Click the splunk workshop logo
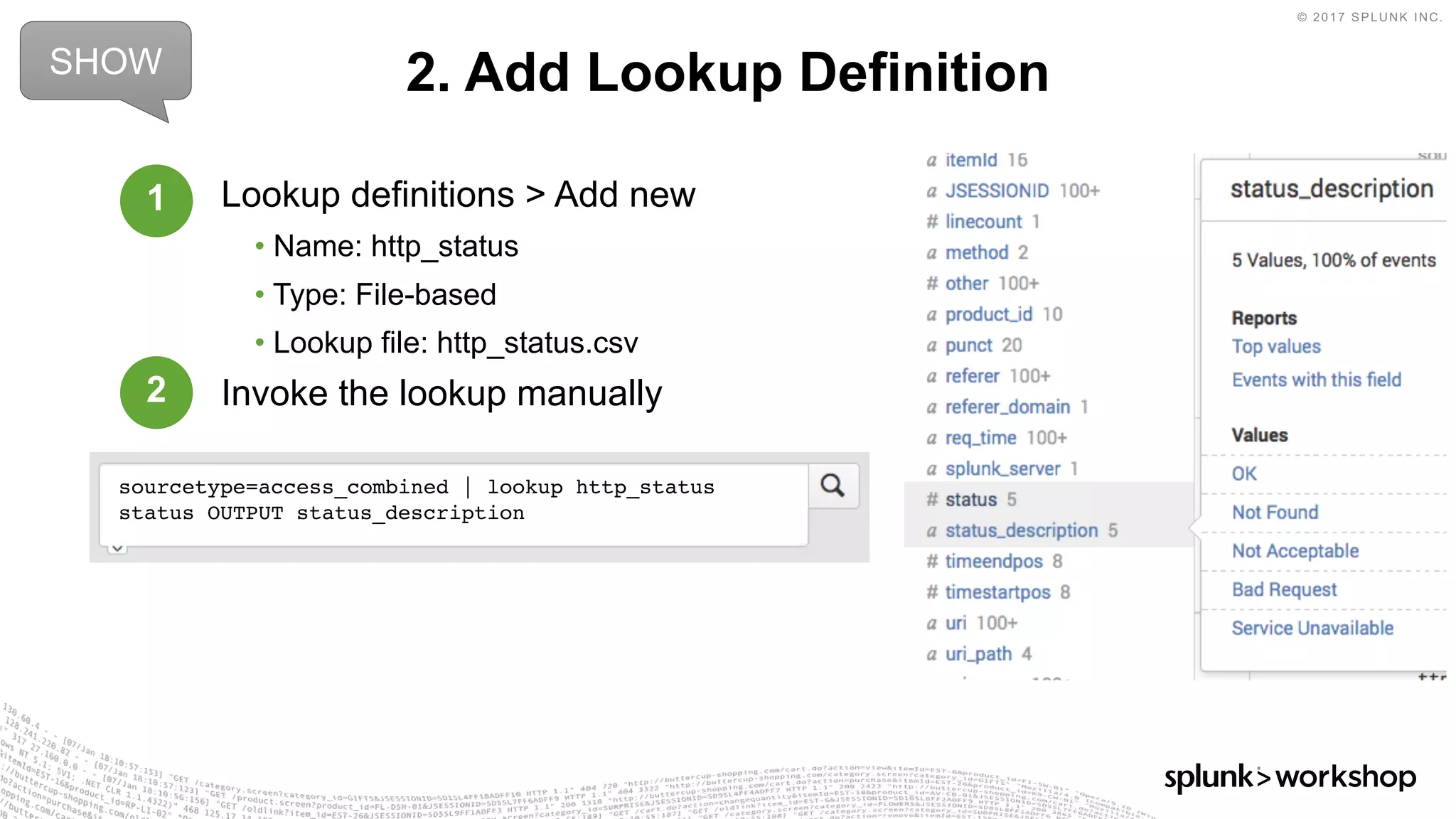 tap(1290, 778)
